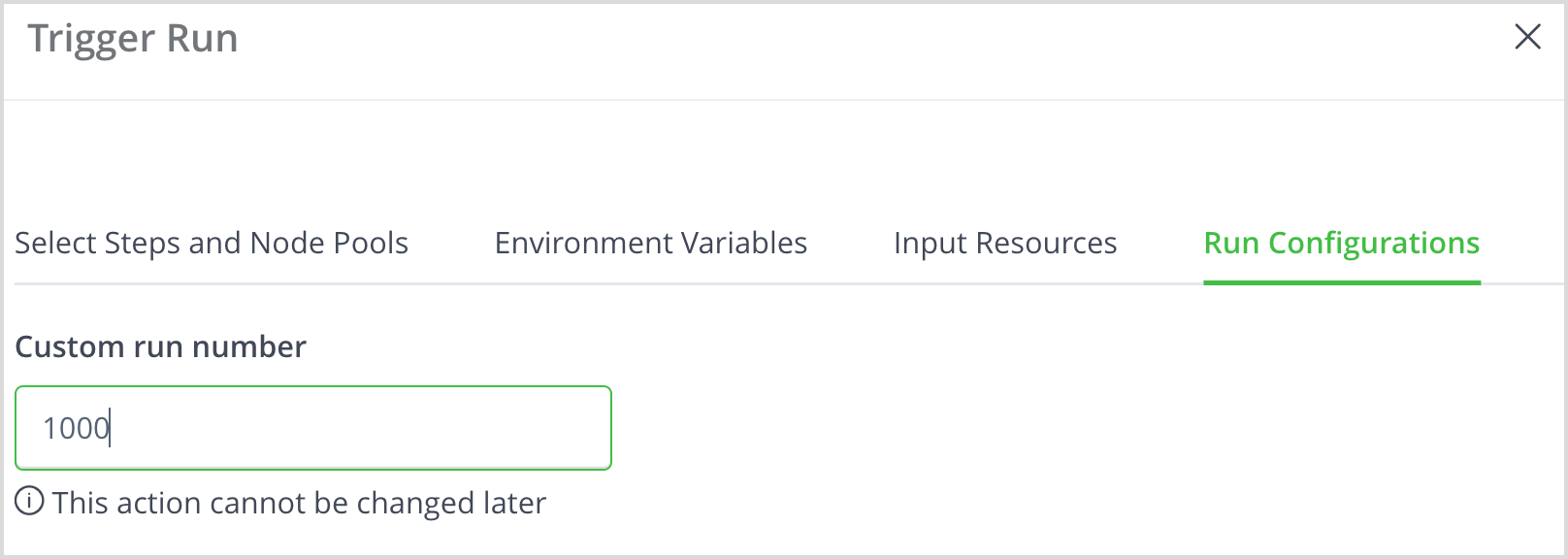Click the active green-underlined tab
1568x559 pixels.
(1341, 243)
